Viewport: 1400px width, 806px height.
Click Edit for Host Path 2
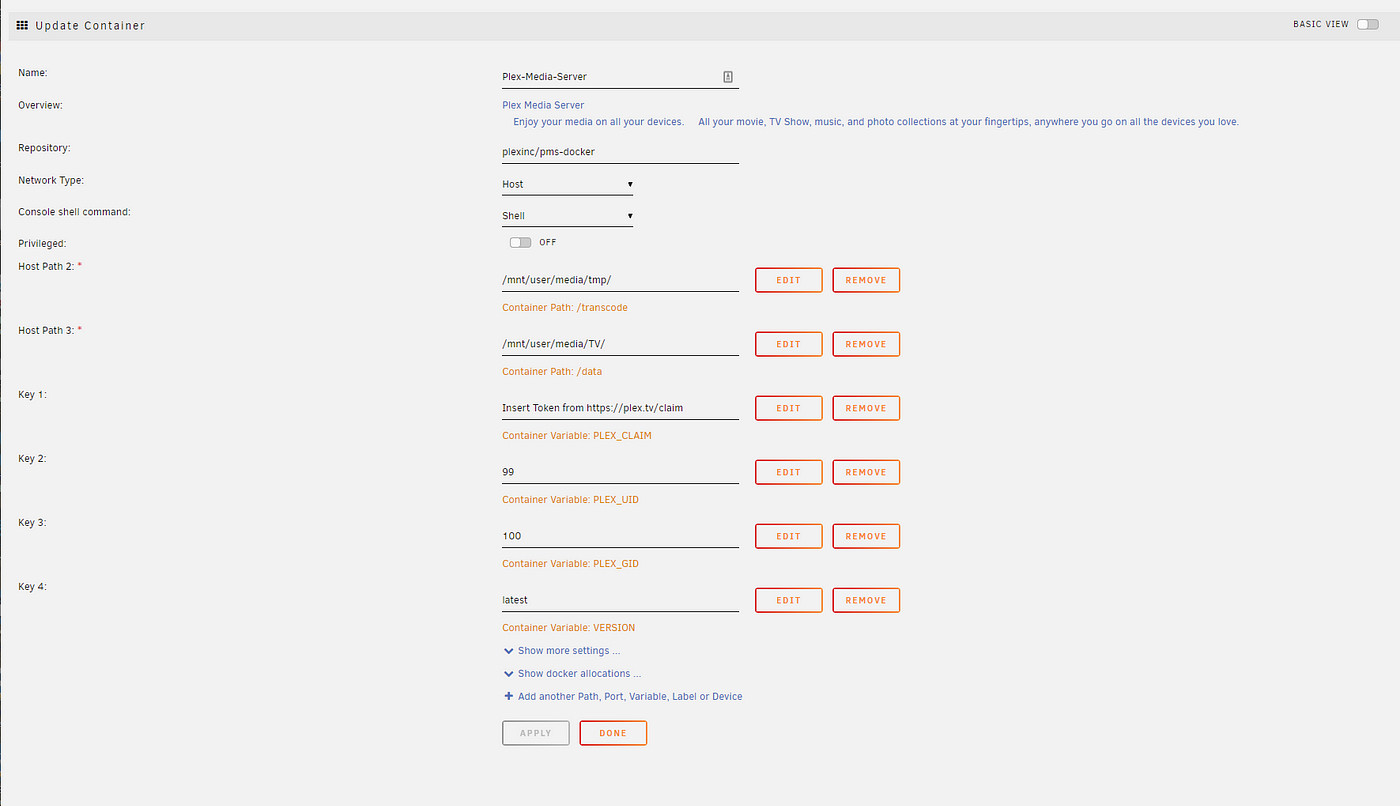(x=788, y=280)
